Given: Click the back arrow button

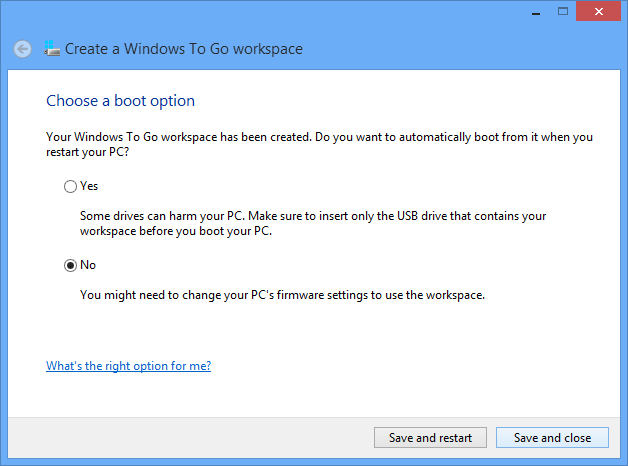Looking at the screenshot, I should 22,48.
